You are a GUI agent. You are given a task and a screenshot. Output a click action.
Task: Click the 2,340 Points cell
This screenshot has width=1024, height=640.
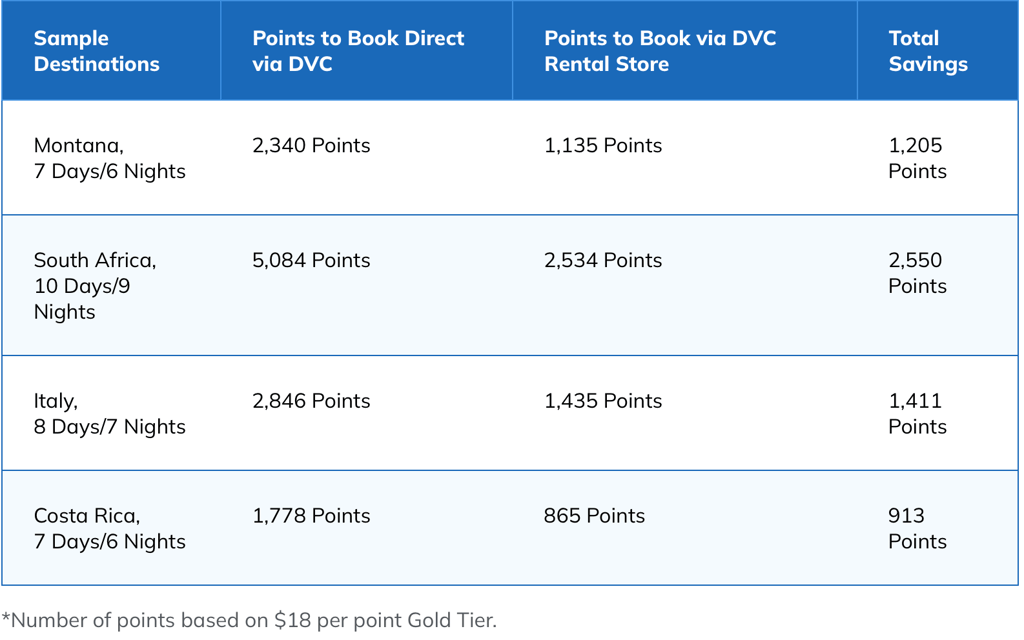coord(311,146)
